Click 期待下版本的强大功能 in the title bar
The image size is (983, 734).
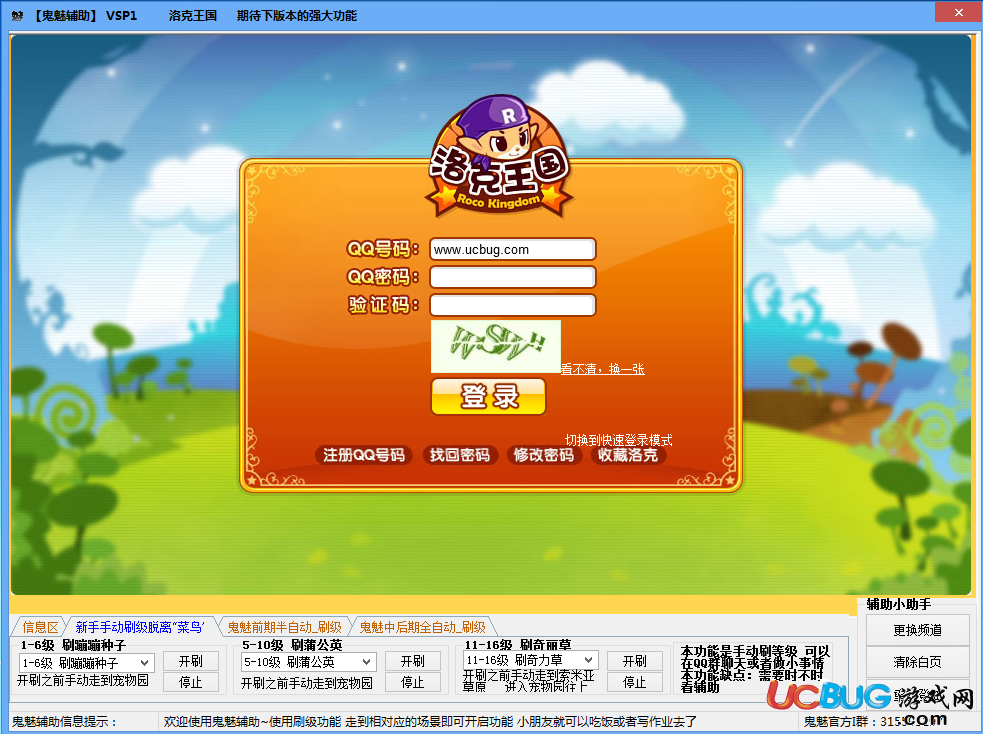tap(297, 16)
